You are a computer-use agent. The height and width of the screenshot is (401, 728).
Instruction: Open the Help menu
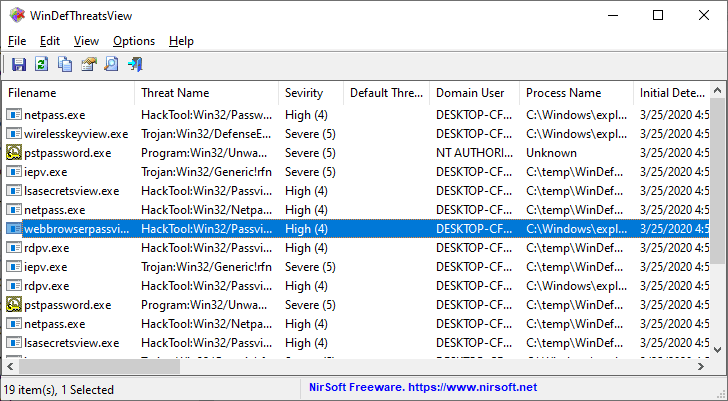[181, 41]
